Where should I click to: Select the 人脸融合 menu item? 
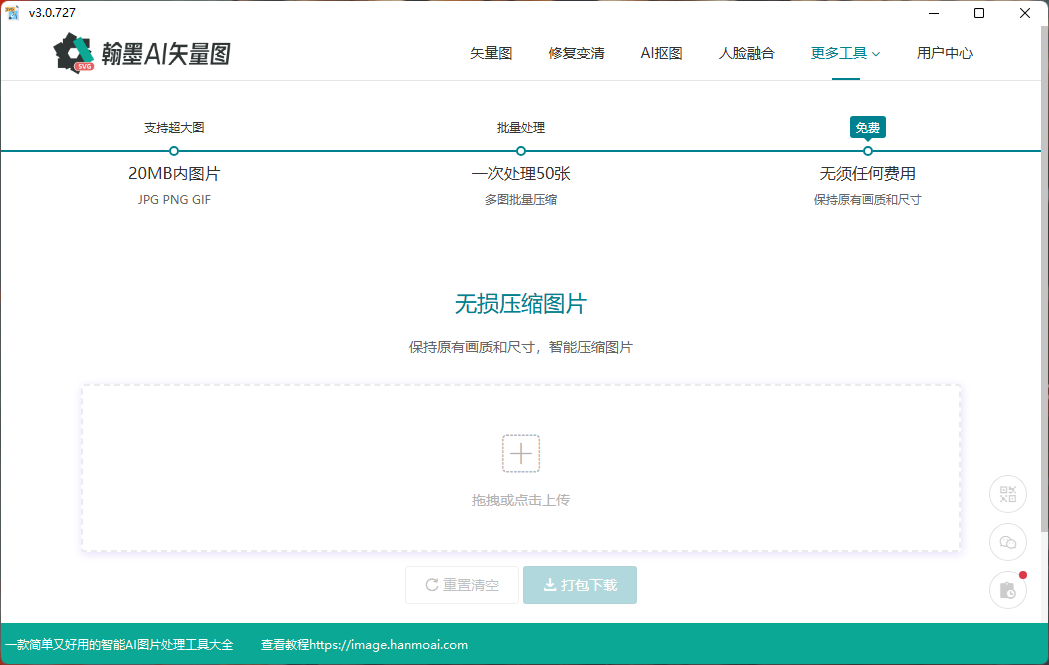[746, 53]
